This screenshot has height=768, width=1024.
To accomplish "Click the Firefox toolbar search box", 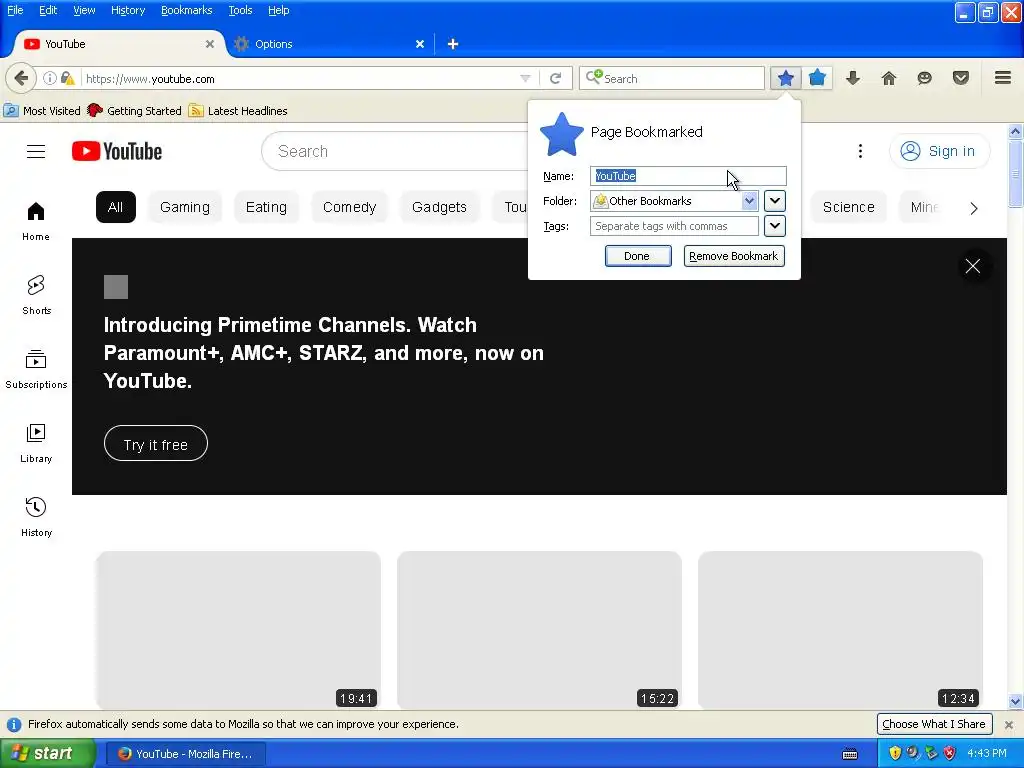I will [x=672, y=78].
